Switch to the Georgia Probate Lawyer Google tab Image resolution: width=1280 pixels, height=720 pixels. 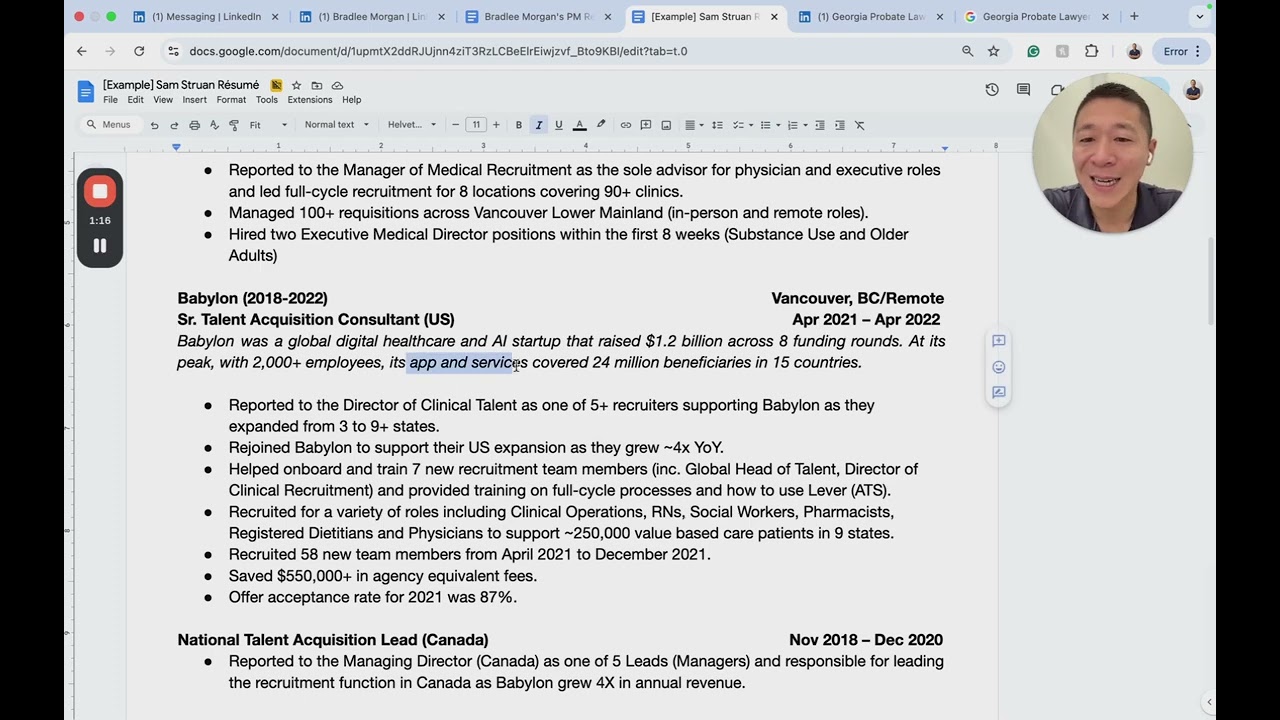1037,17
